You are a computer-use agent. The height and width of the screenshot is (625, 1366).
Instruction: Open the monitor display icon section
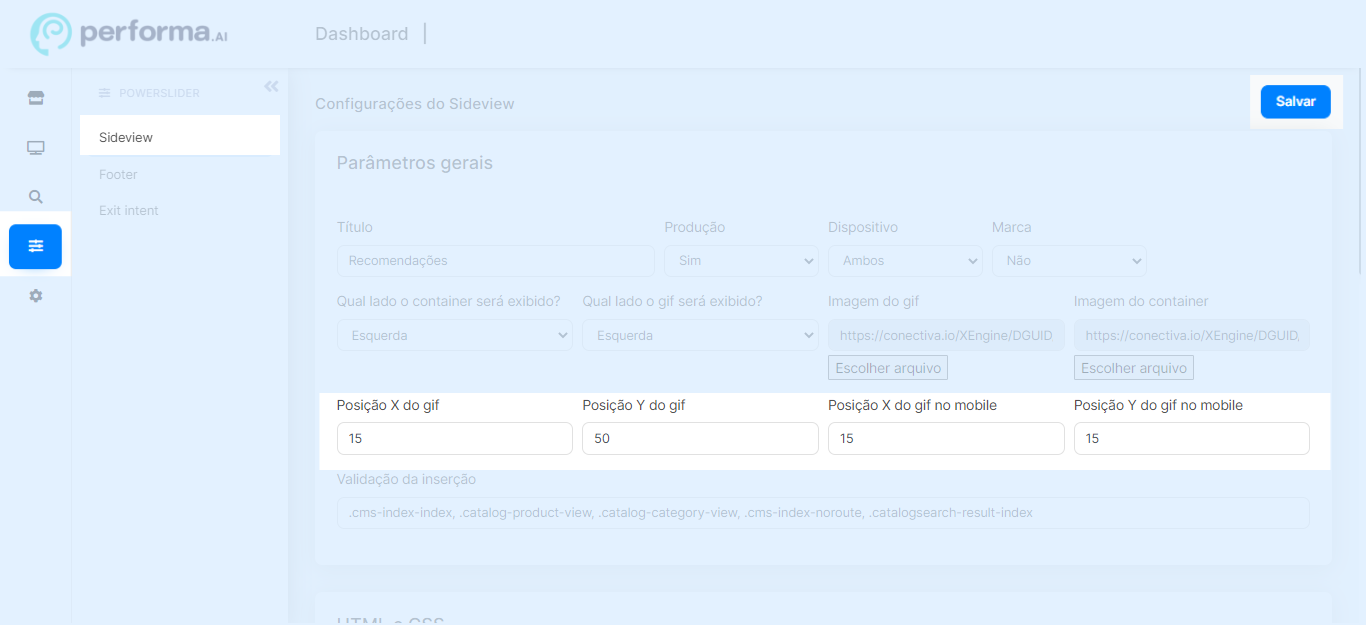tap(36, 148)
